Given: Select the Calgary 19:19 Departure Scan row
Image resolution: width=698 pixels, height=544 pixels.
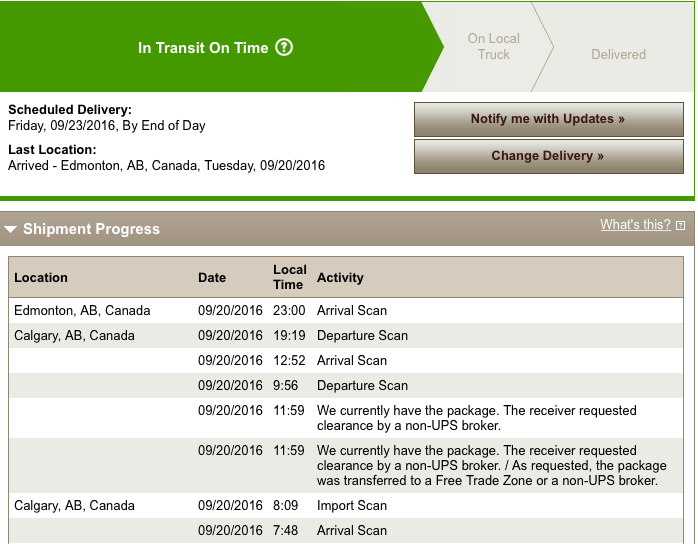Looking at the screenshot, I should tap(346, 335).
